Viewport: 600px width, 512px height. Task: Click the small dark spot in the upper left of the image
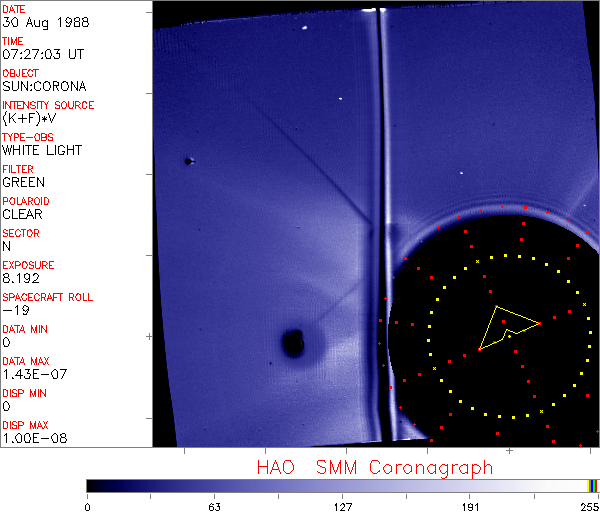coord(188,161)
